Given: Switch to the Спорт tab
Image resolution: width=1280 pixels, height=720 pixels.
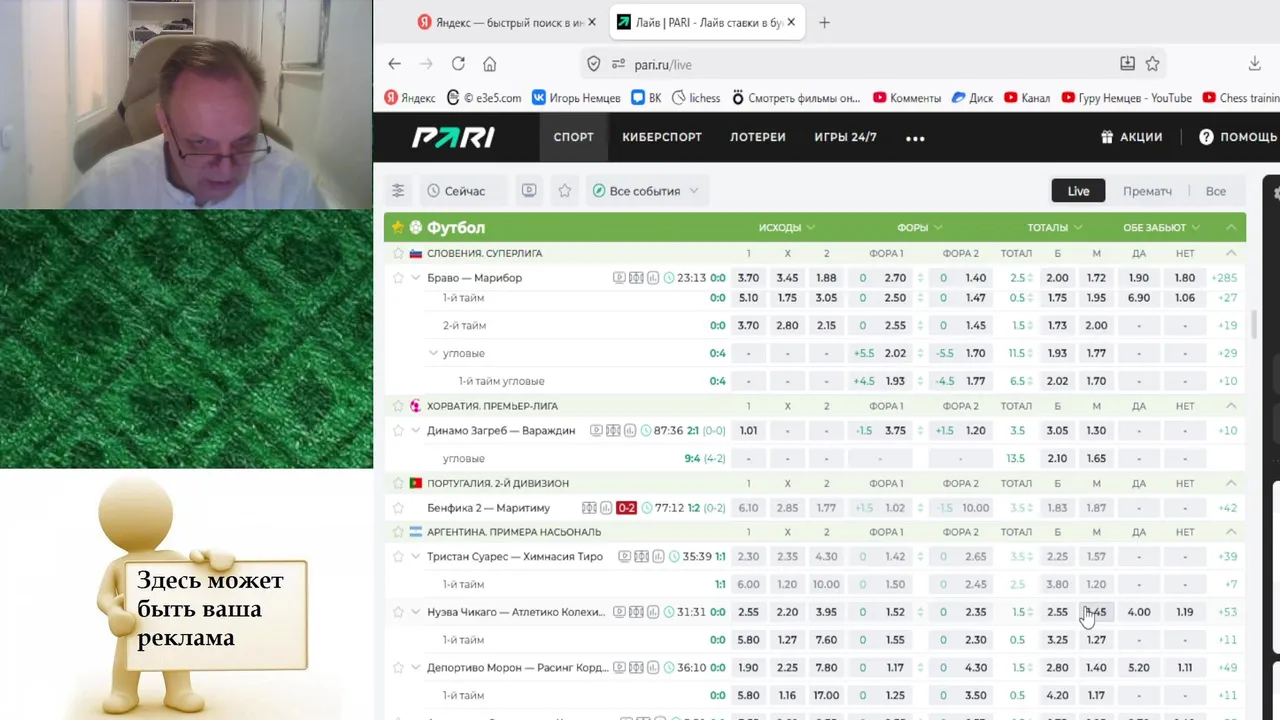Looking at the screenshot, I should click(x=573, y=137).
